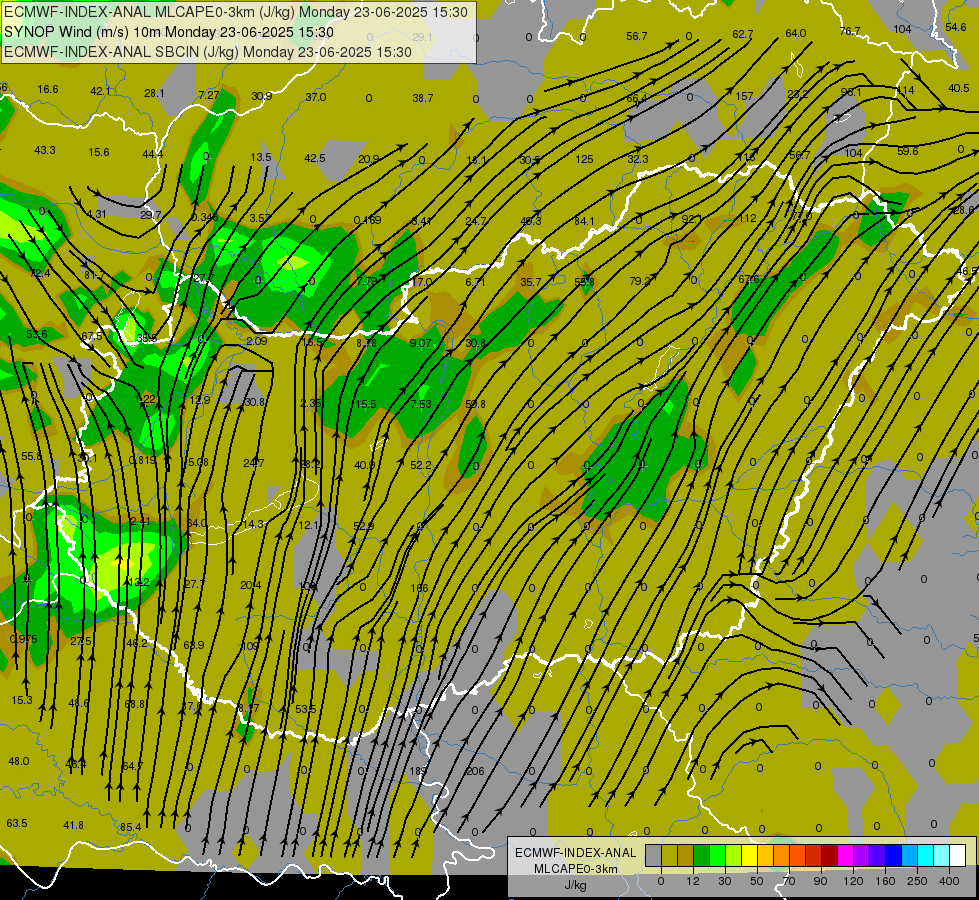Click the map value 46.2

137,643
